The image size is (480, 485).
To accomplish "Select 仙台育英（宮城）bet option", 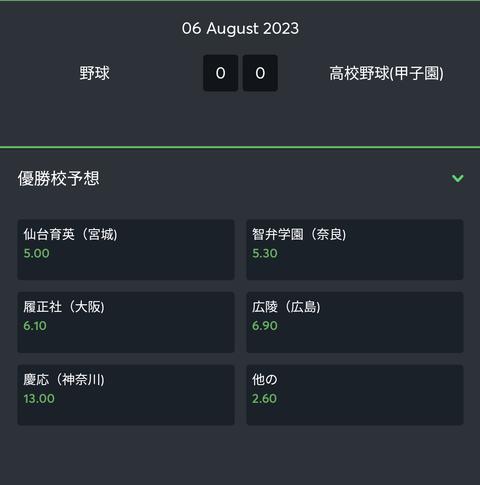I will tap(126, 250).
